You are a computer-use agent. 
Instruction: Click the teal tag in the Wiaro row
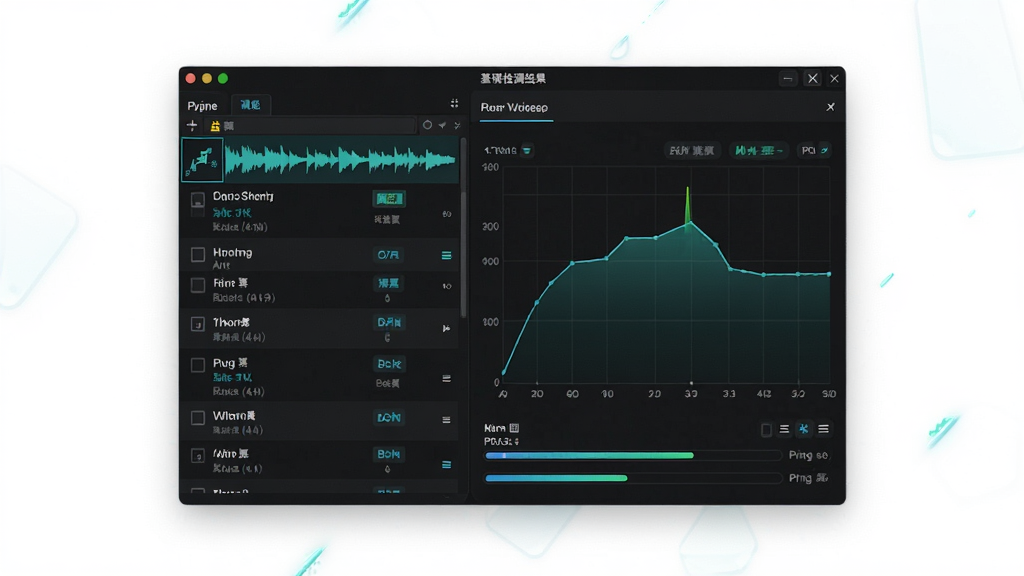click(x=389, y=417)
